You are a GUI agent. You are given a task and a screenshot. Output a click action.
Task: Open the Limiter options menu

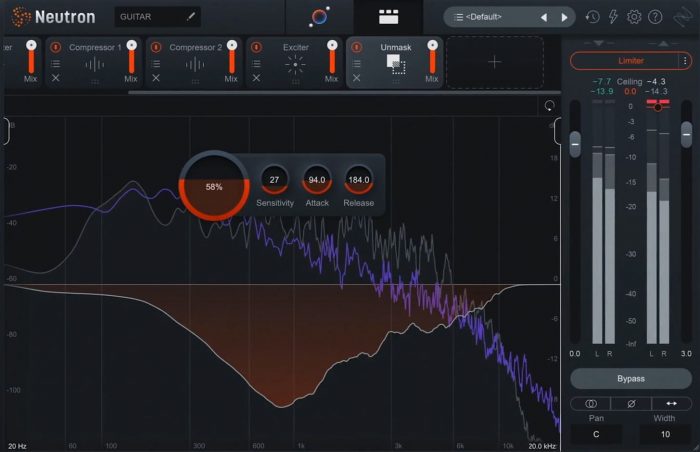pos(685,61)
